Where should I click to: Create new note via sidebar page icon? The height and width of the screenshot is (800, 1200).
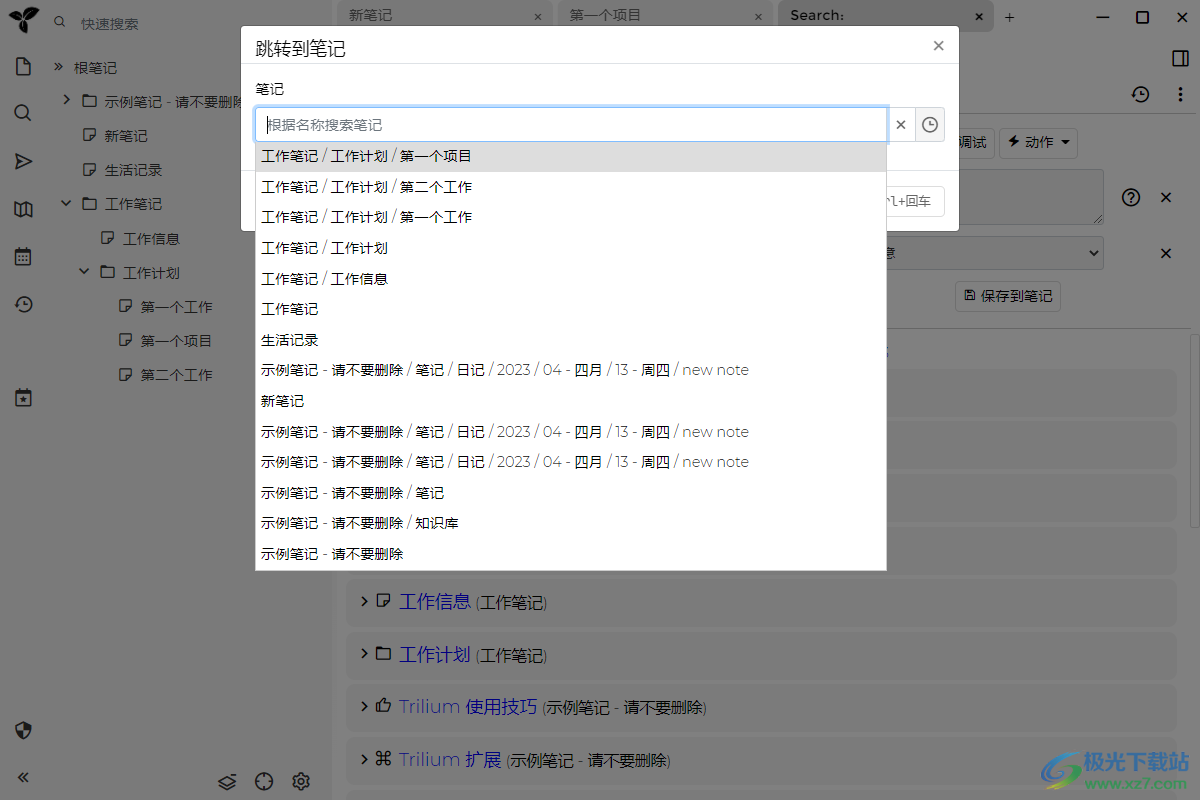click(23, 68)
